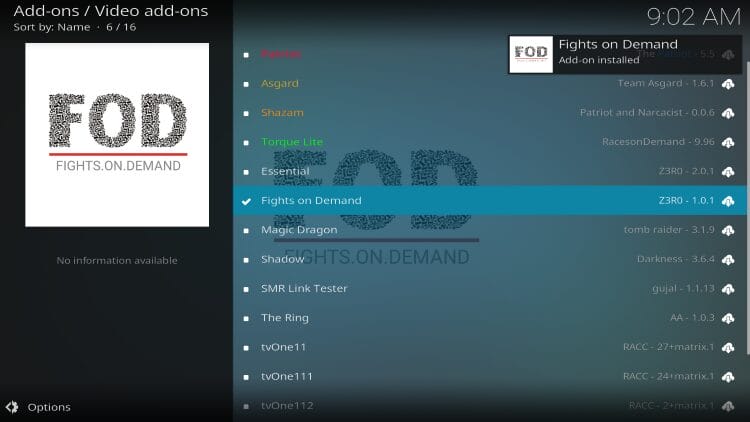Click cloud download icon for Magic Dragon
Image resolution: width=750 pixels, height=422 pixels.
[x=728, y=231]
